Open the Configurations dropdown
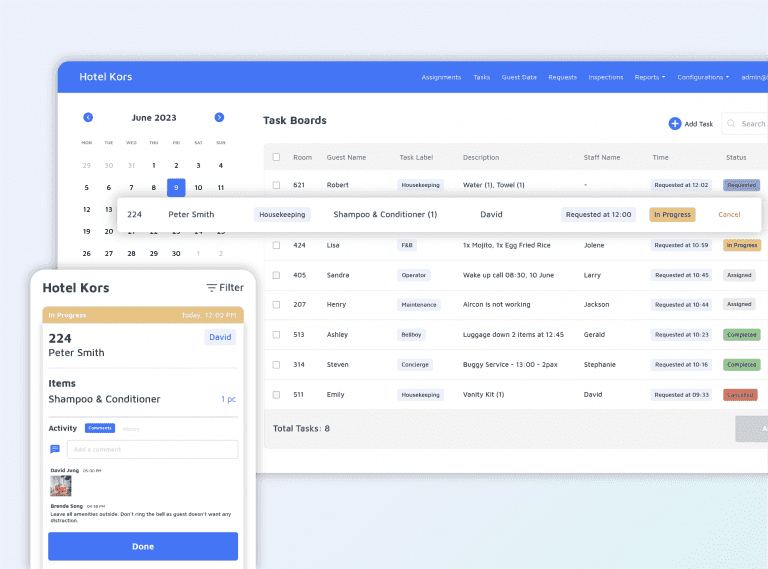The height and width of the screenshot is (569, 768). pyautogui.click(x=702, y=77)
